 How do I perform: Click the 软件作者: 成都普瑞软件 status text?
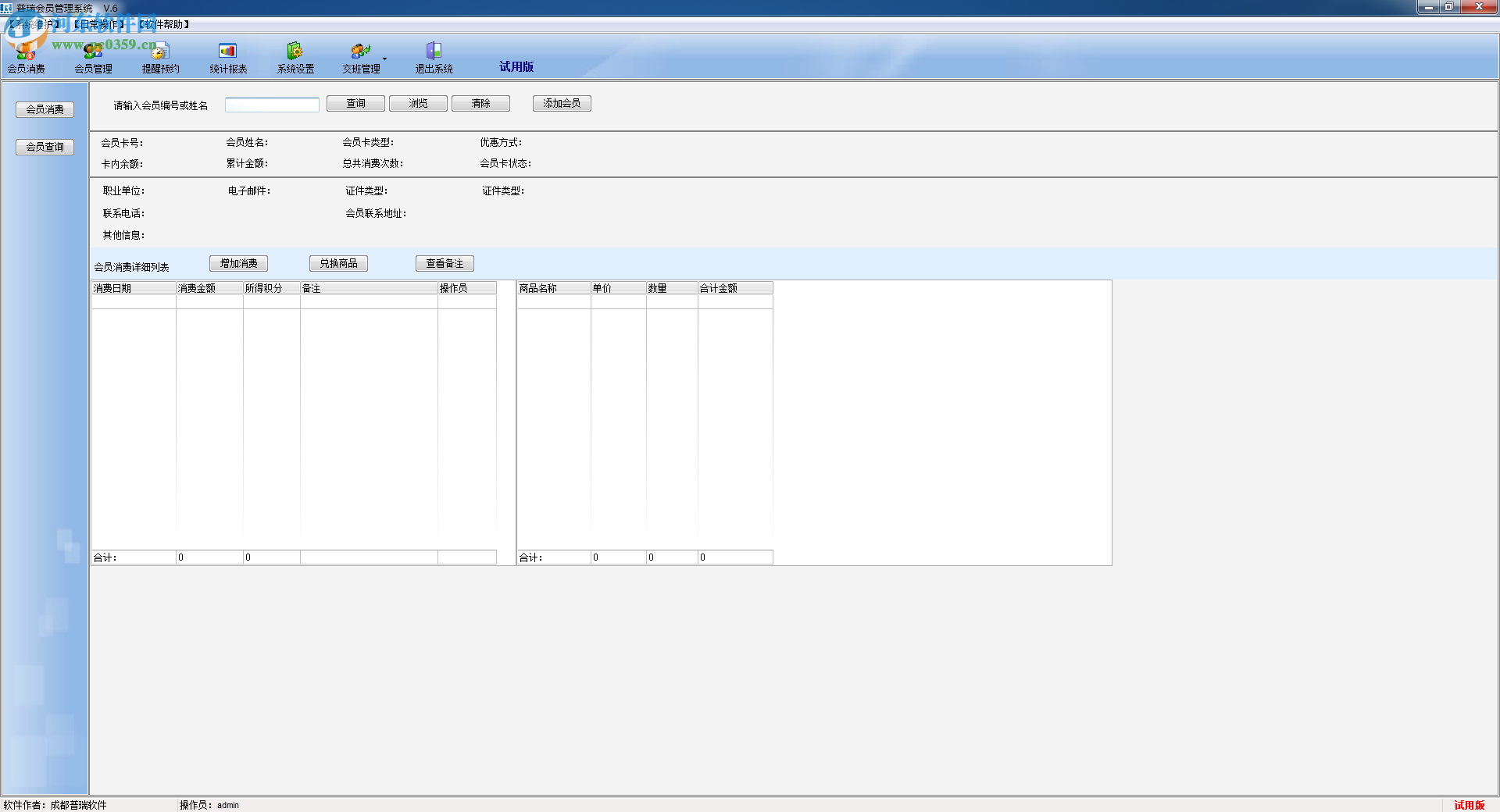[x=55, y=805]
